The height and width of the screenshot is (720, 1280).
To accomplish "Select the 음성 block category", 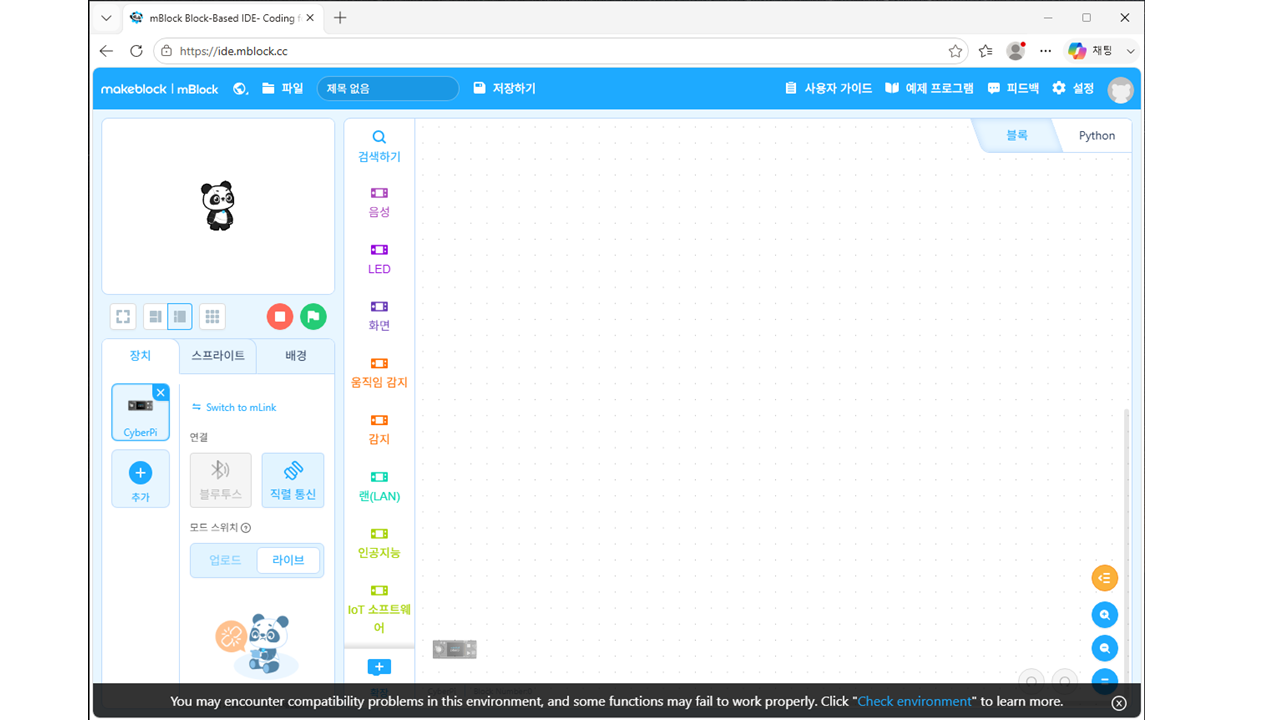I will point(379,202).
